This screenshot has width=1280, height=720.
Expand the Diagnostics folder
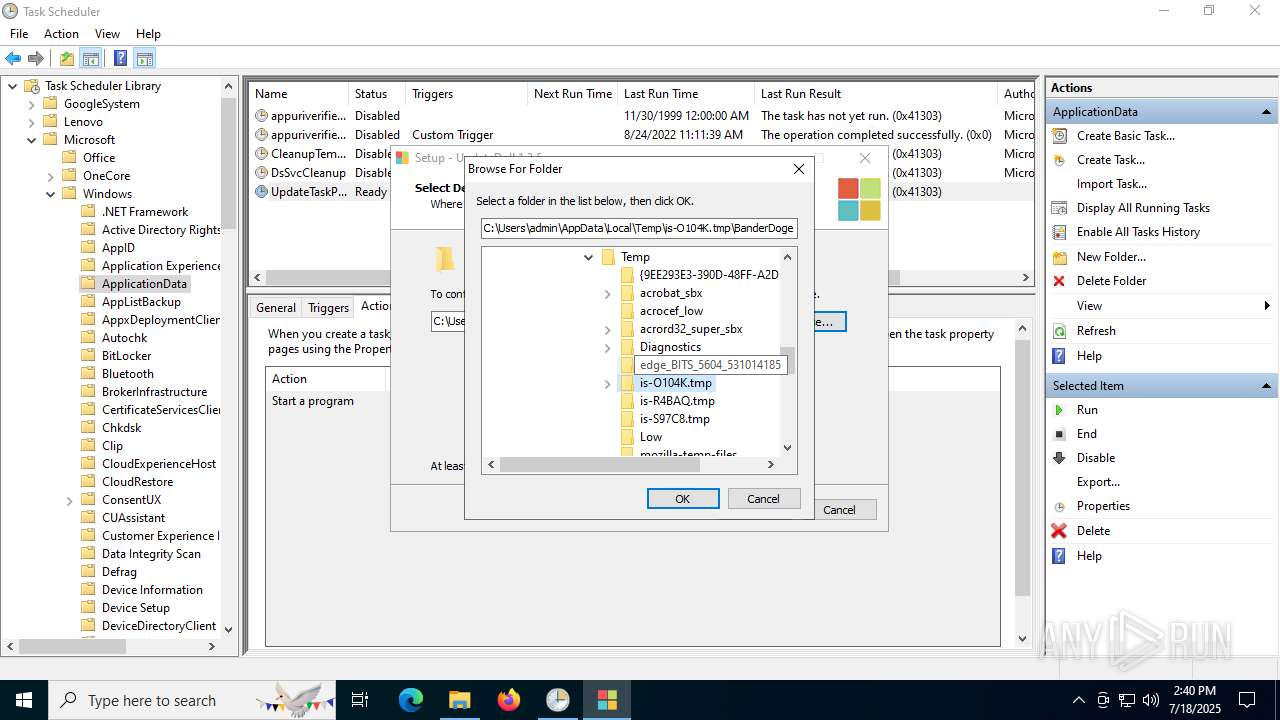(x=607, y=348)
